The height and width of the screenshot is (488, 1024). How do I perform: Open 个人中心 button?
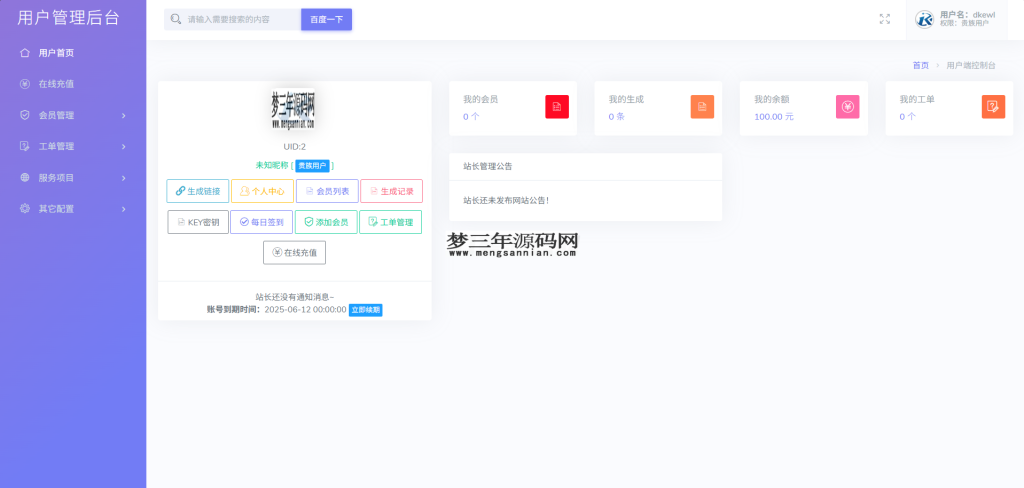[x=262, y=191]
